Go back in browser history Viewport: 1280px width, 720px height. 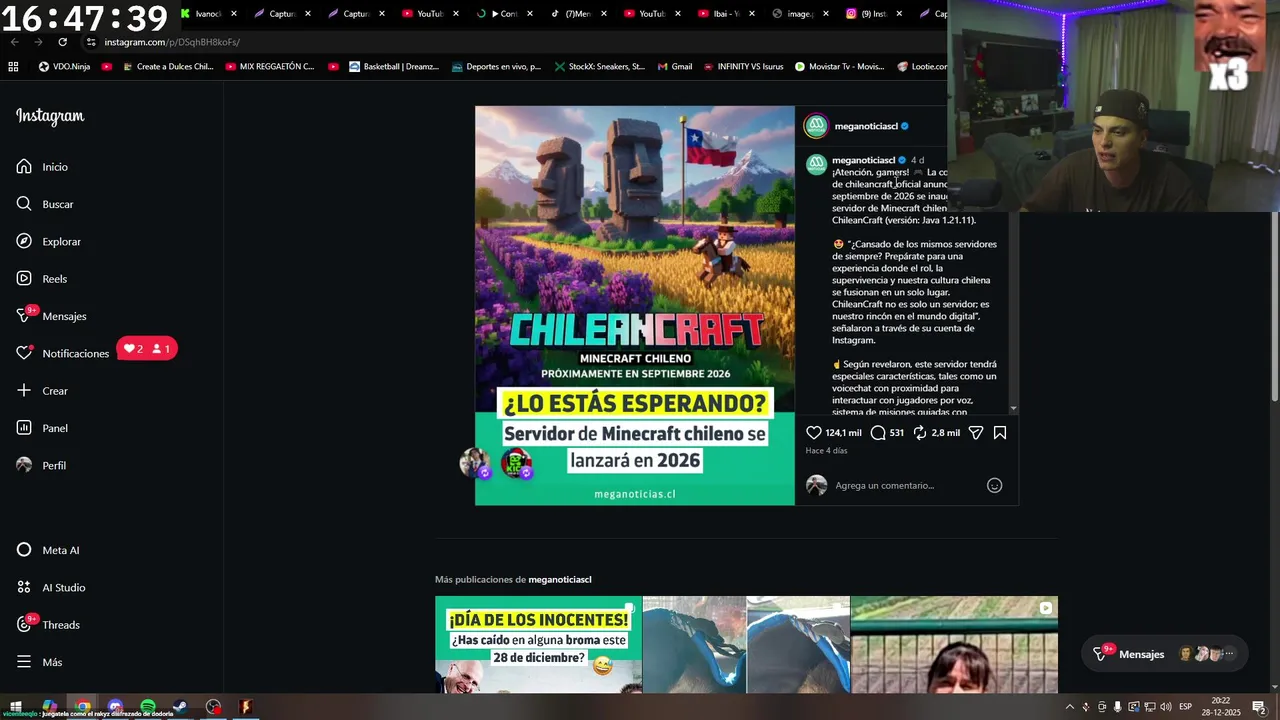[x=14, y=42]
